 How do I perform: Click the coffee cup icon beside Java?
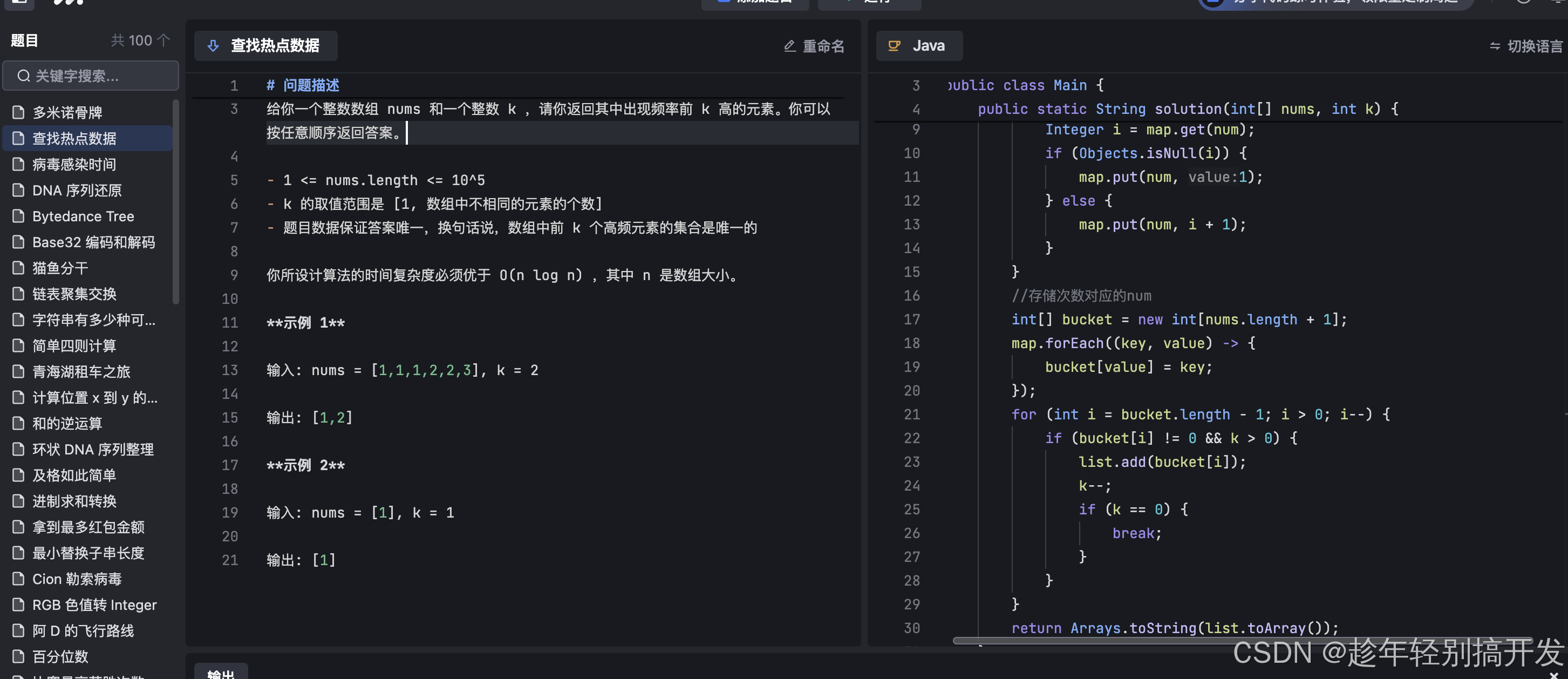point(894,46)
